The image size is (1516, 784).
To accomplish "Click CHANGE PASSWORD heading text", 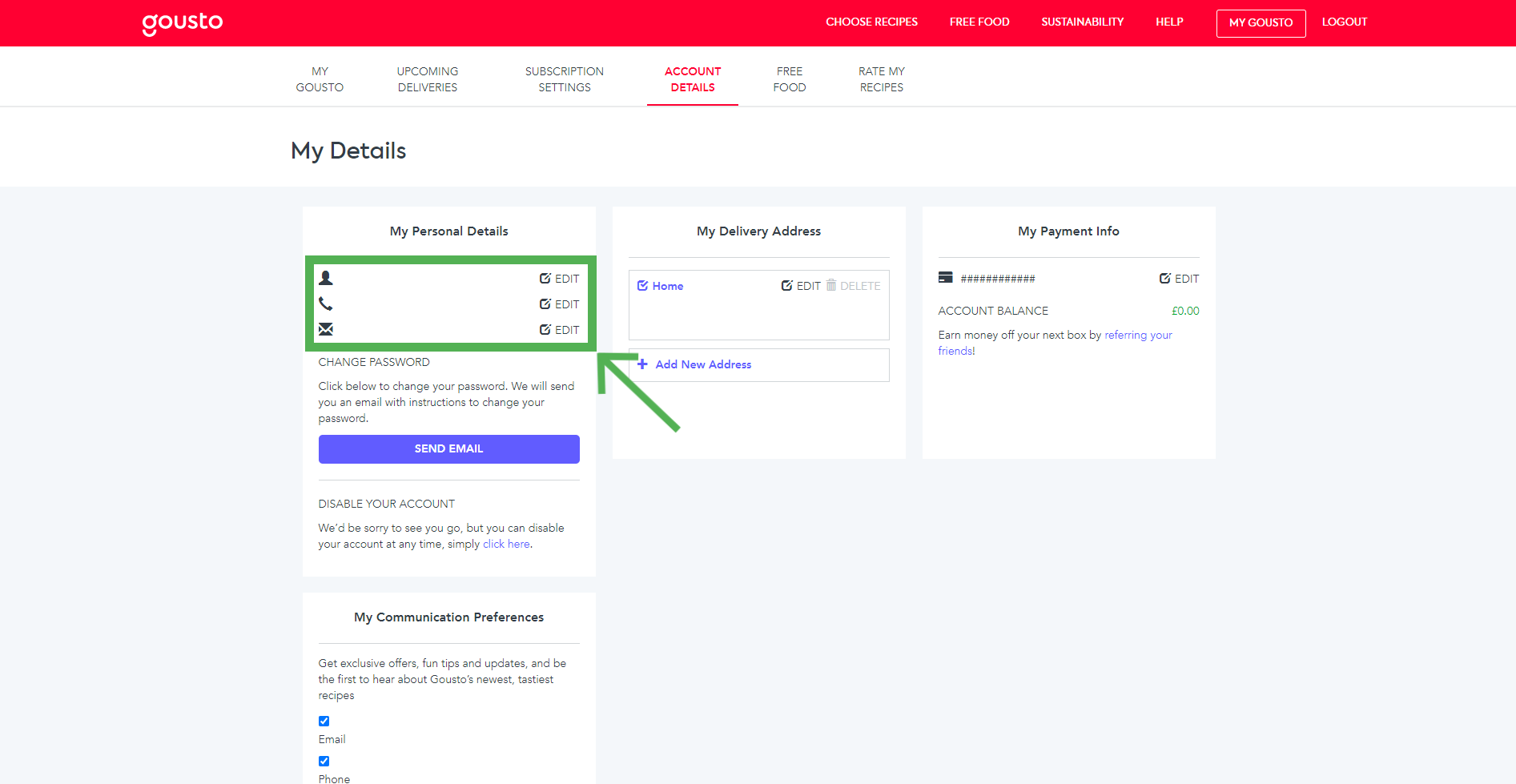I will tap(374, 362).
